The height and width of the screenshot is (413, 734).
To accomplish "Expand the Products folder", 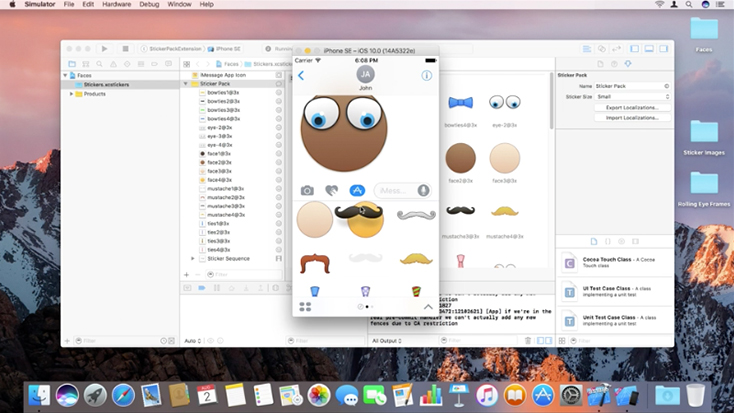I will [x=71, y=94].
